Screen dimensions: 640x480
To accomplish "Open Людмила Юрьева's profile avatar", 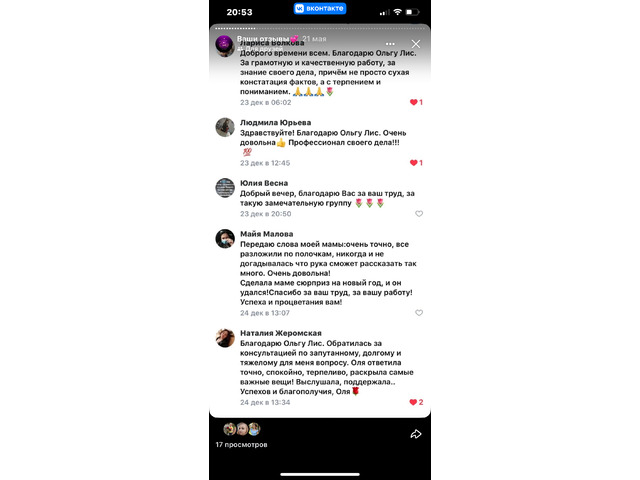I will point(225,127).
